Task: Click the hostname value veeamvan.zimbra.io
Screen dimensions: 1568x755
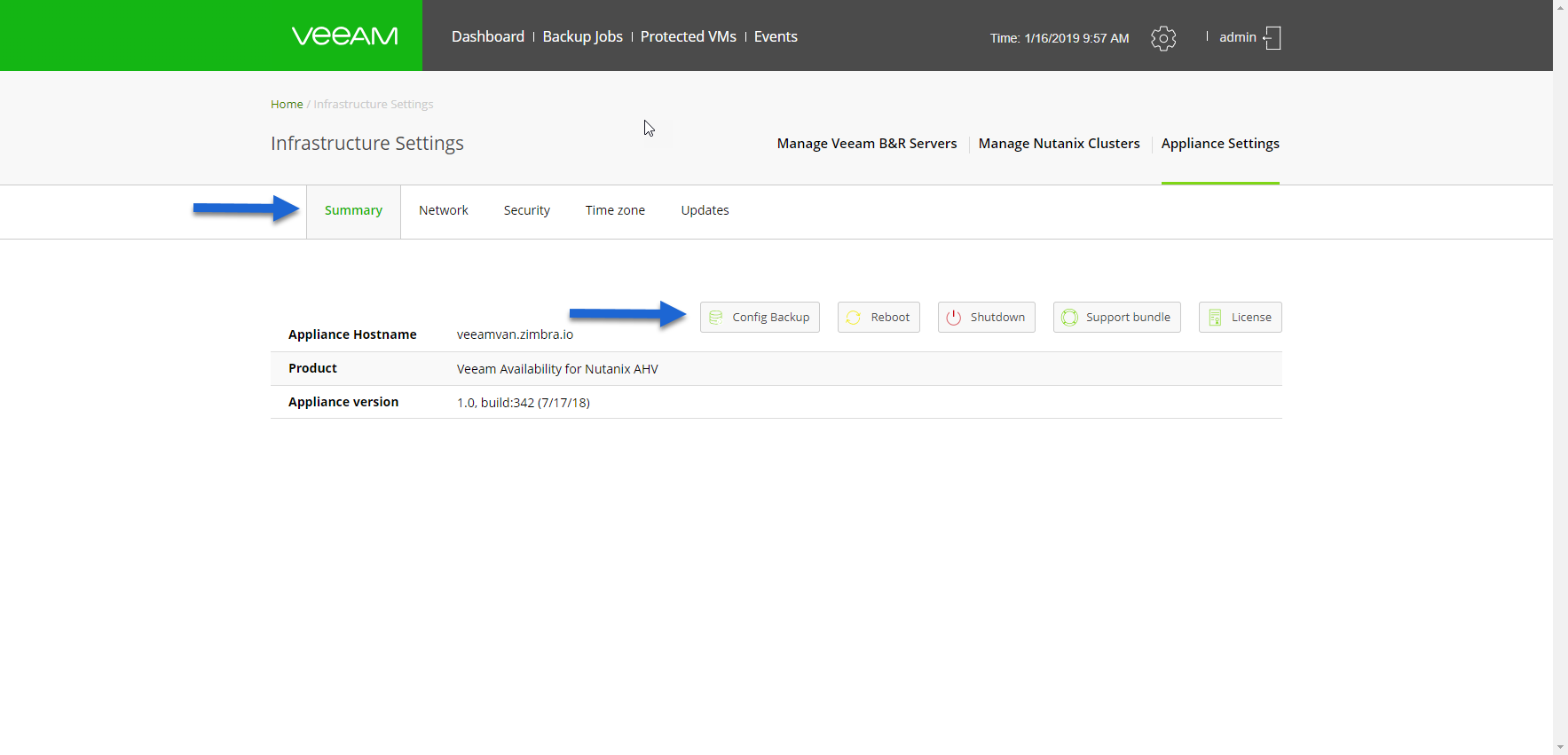Action: tap(515, 334)
